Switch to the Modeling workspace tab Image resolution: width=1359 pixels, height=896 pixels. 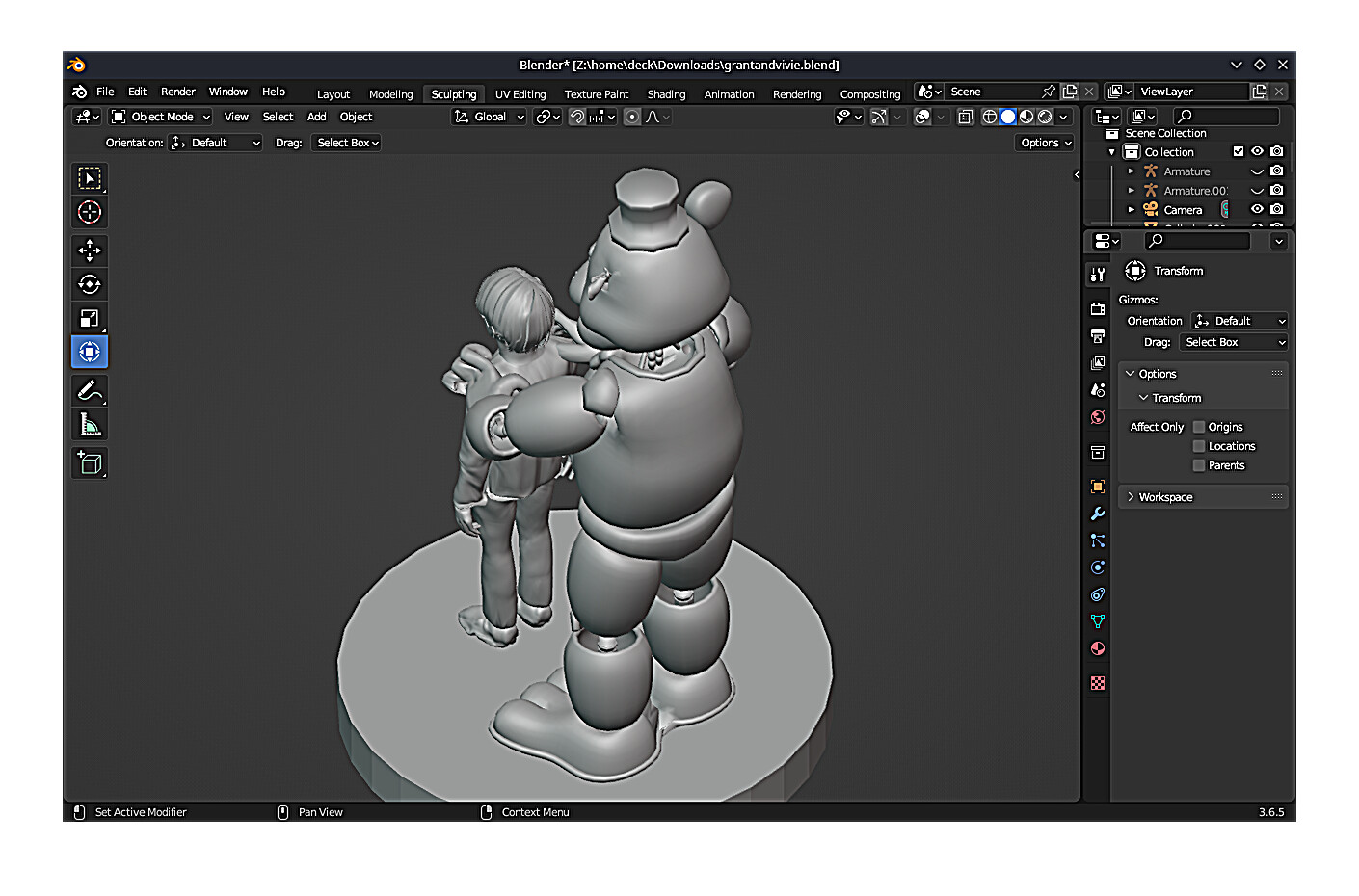(390, 94)
